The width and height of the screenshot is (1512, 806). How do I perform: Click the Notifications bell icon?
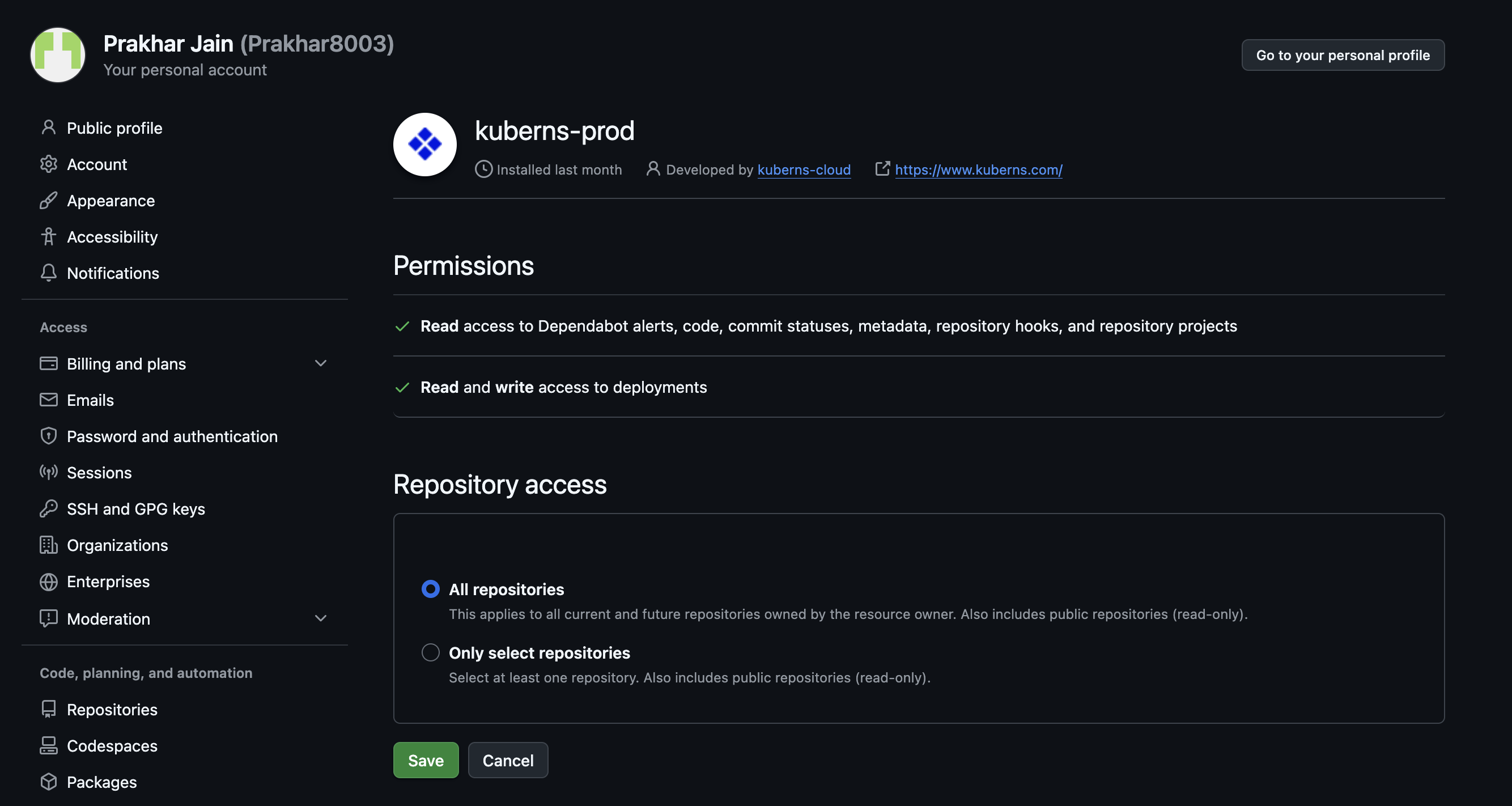click(48, 273)
